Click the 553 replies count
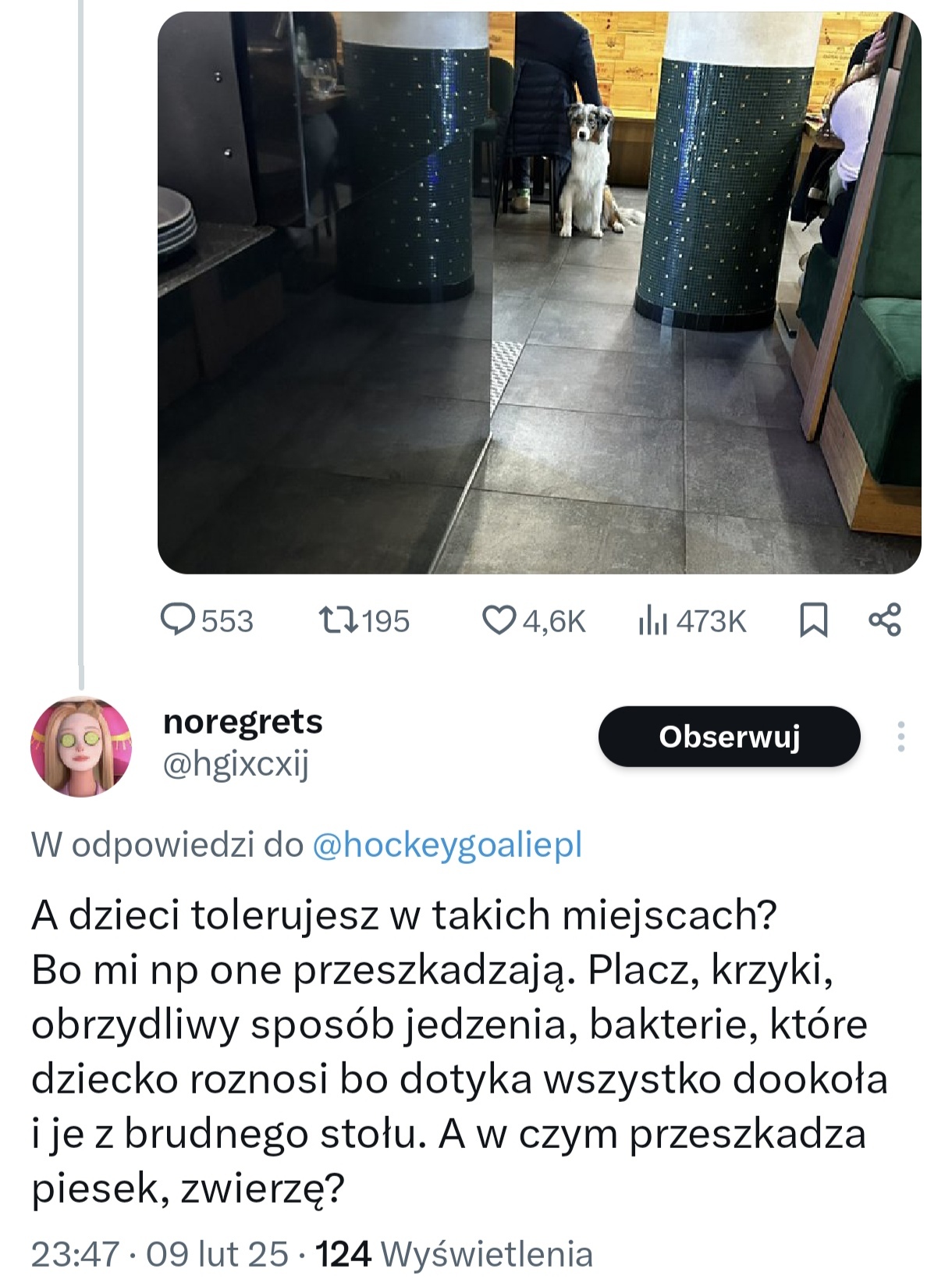 pos(227,621)
